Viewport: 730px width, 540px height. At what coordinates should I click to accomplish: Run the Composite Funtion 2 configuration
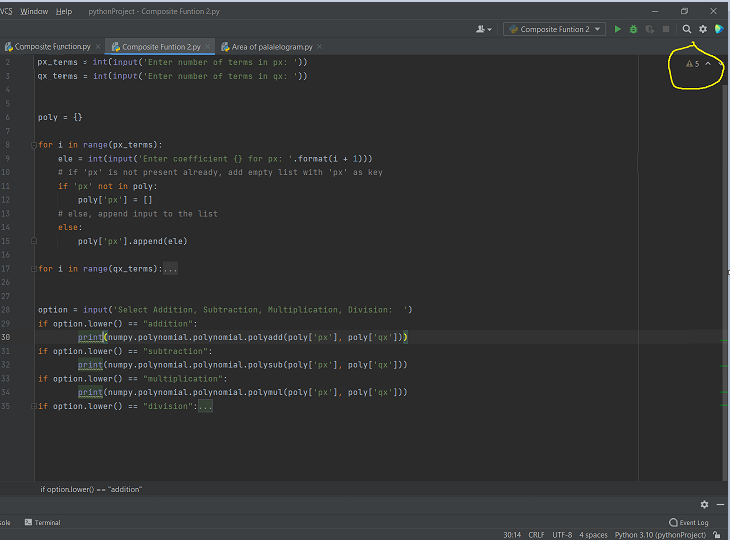(617, 29)
